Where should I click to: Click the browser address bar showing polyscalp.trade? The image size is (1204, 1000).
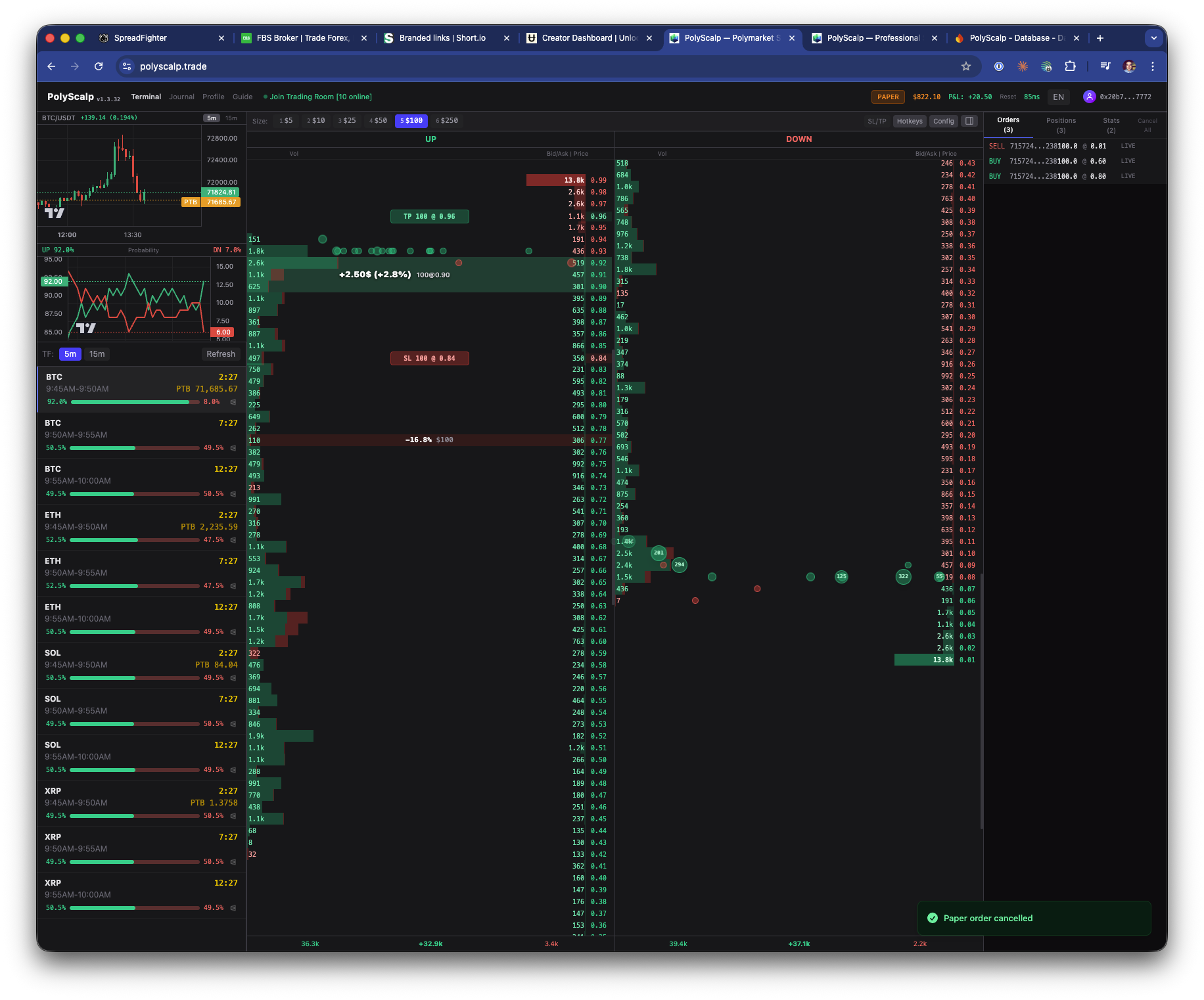(174, 66)
